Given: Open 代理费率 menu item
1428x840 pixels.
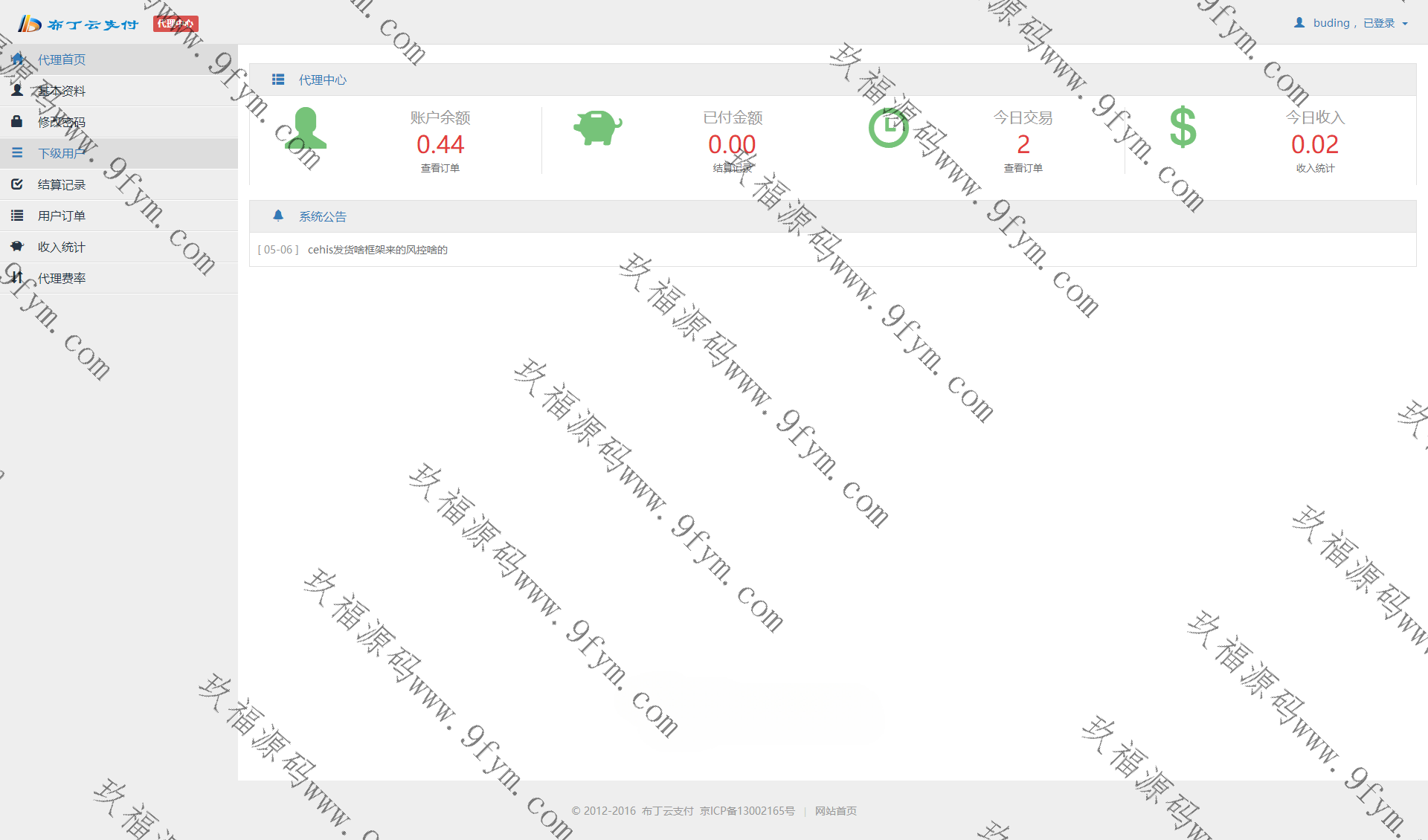Looking at the screenshot, I should point(62,278).
